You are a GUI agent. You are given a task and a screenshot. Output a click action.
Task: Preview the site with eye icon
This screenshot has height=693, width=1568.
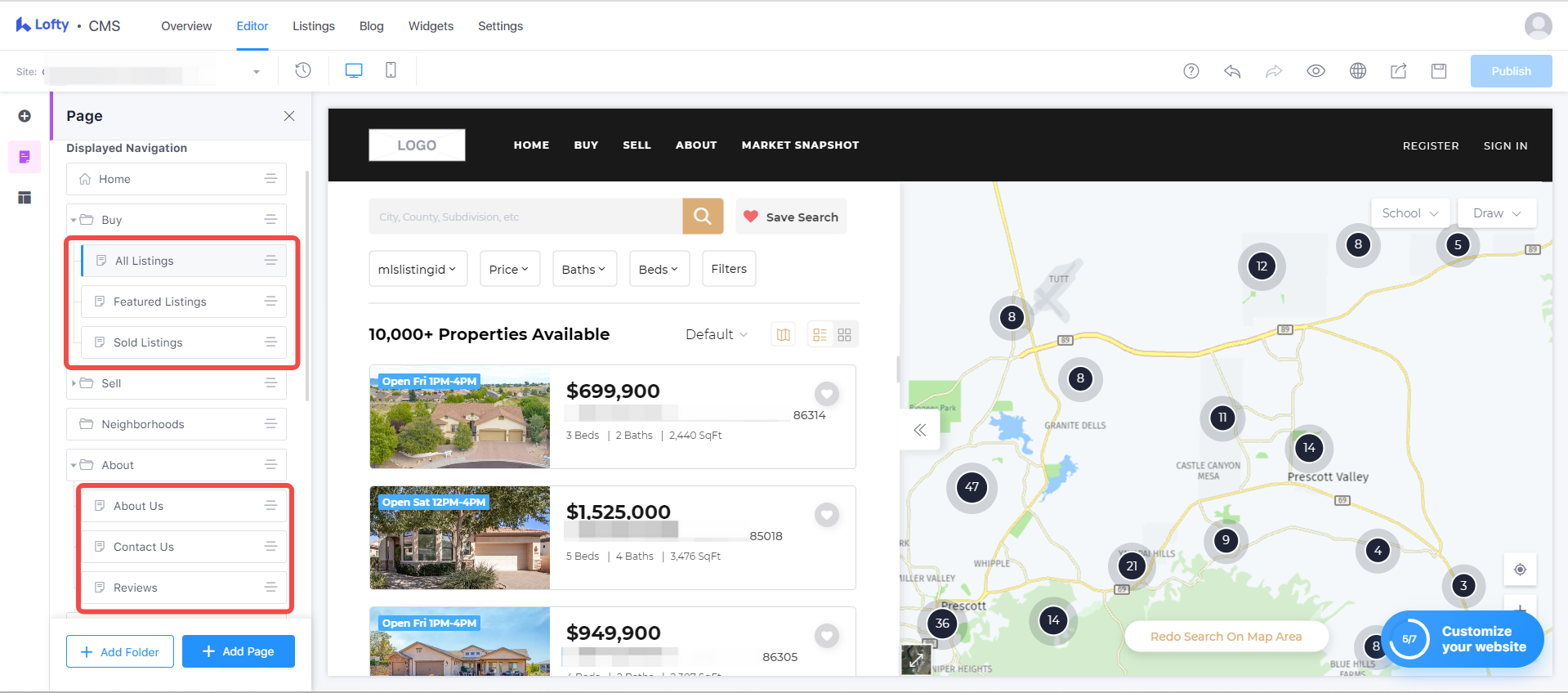1316,71
